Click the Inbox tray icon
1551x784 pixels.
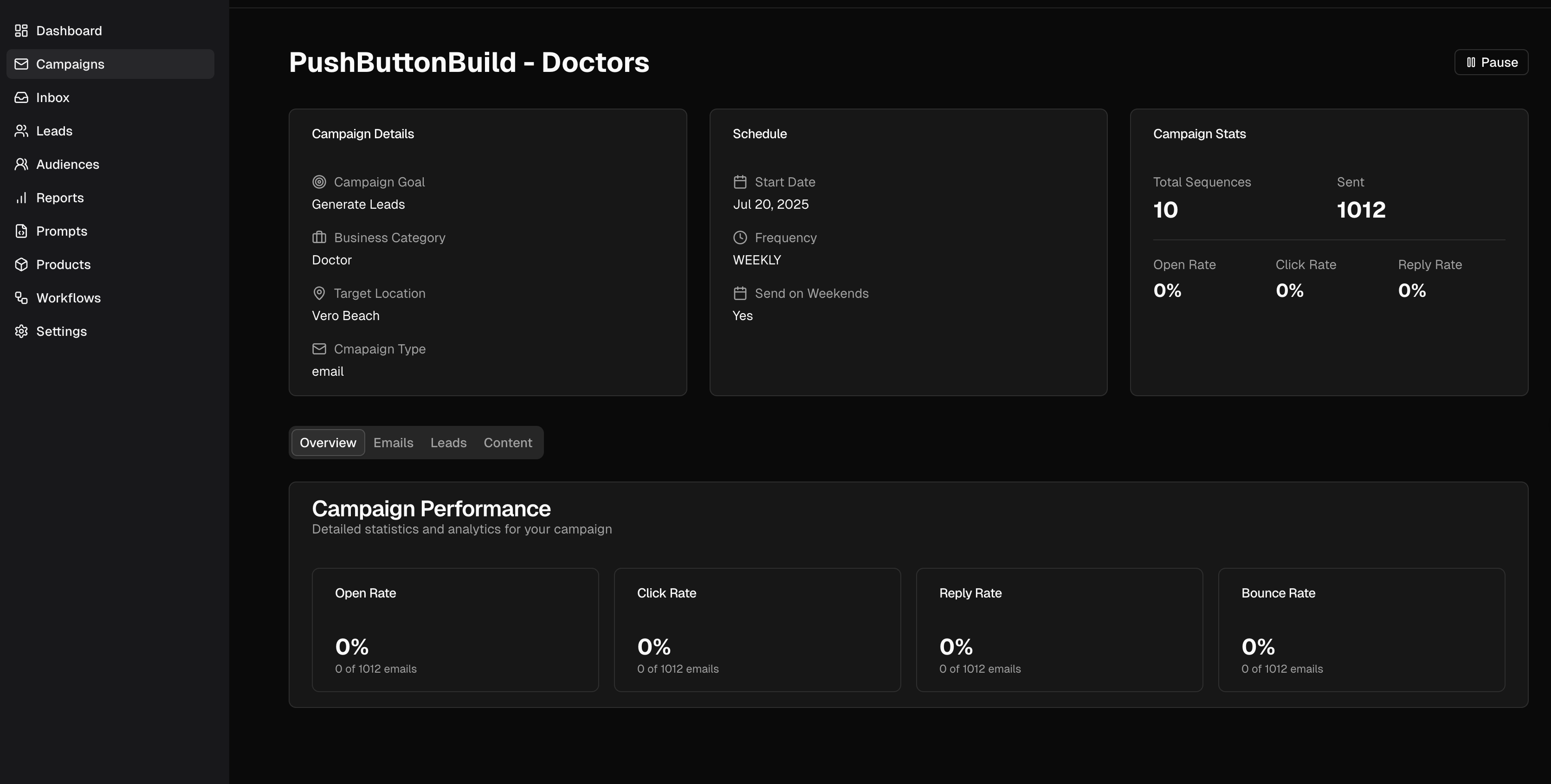click(22, 97)
